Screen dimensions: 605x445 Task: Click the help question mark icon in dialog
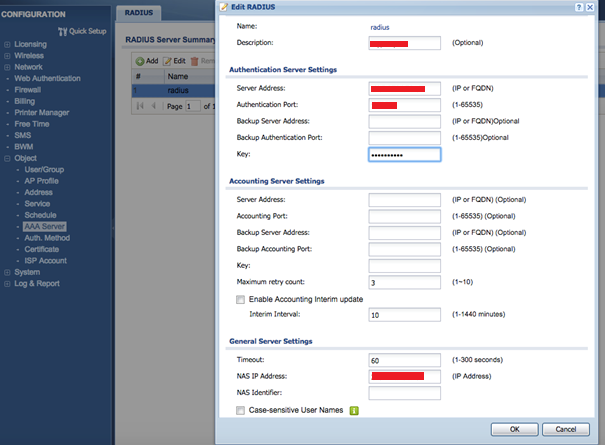coord(579,8)
